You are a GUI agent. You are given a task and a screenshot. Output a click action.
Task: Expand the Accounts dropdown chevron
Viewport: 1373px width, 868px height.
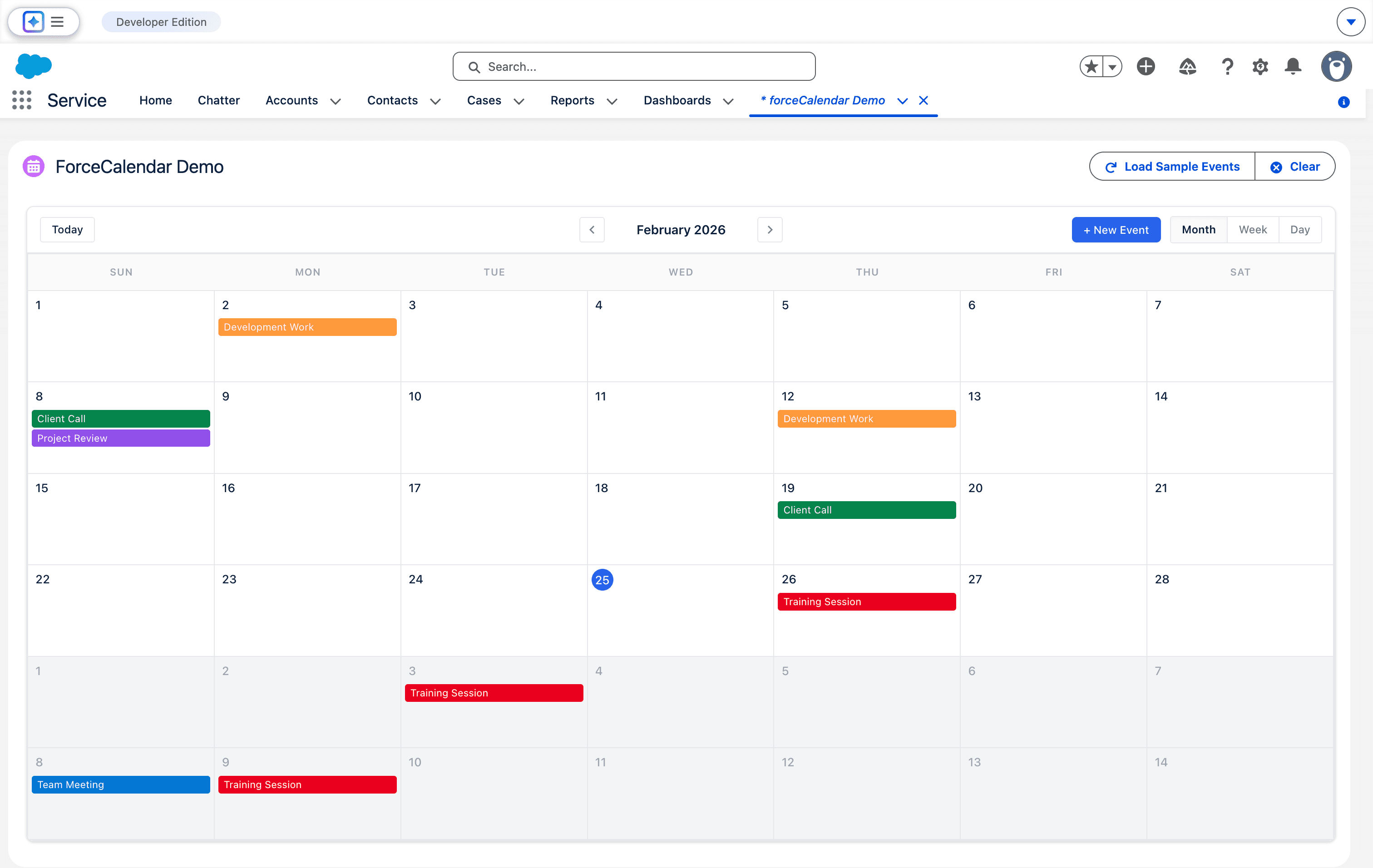tap(335, 101)
